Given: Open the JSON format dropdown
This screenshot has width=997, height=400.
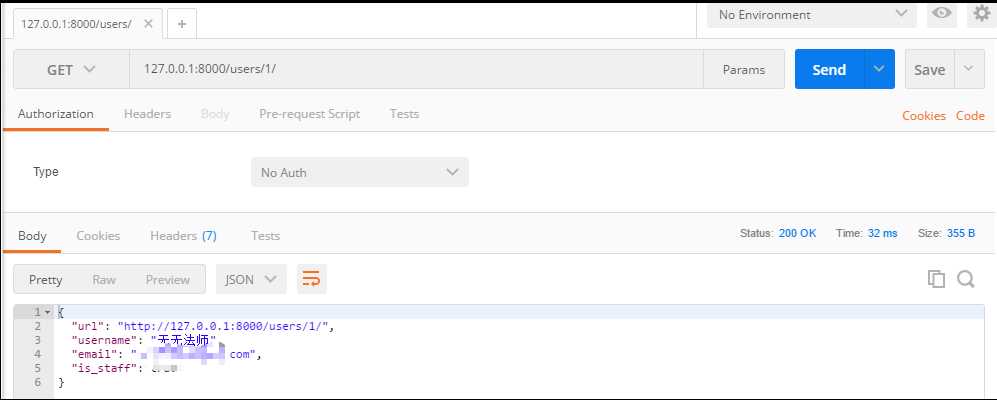Looking at the screenshot, I should click(251, 279).
